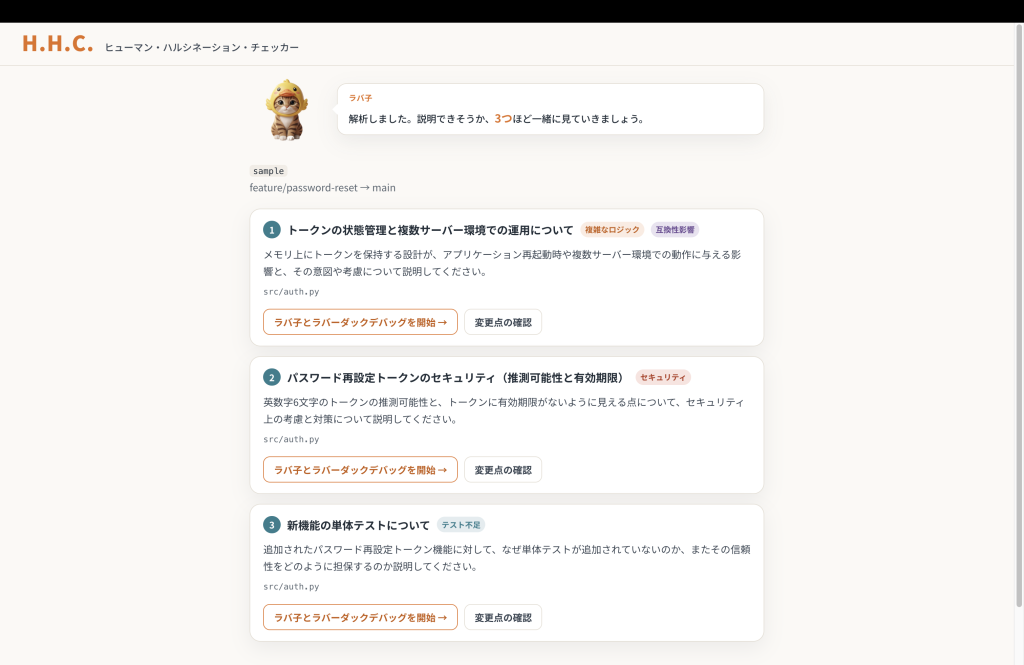Click the 互換性影響 tag
The width and height of the screenshot is (1024, 665).
(675, 230)
